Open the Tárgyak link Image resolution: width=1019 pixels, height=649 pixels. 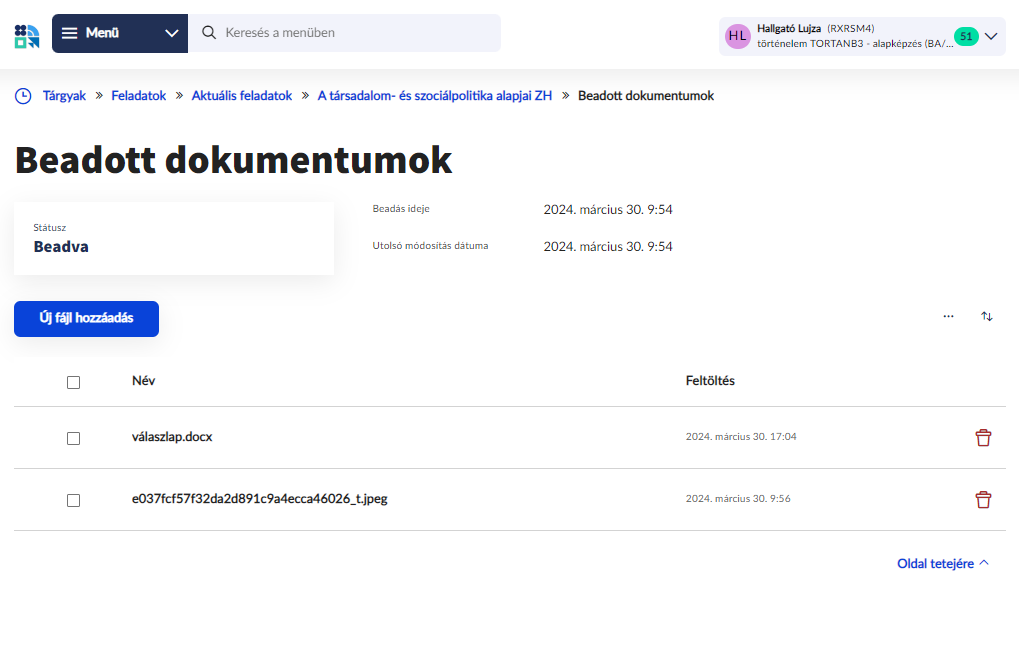click(62, 95)
